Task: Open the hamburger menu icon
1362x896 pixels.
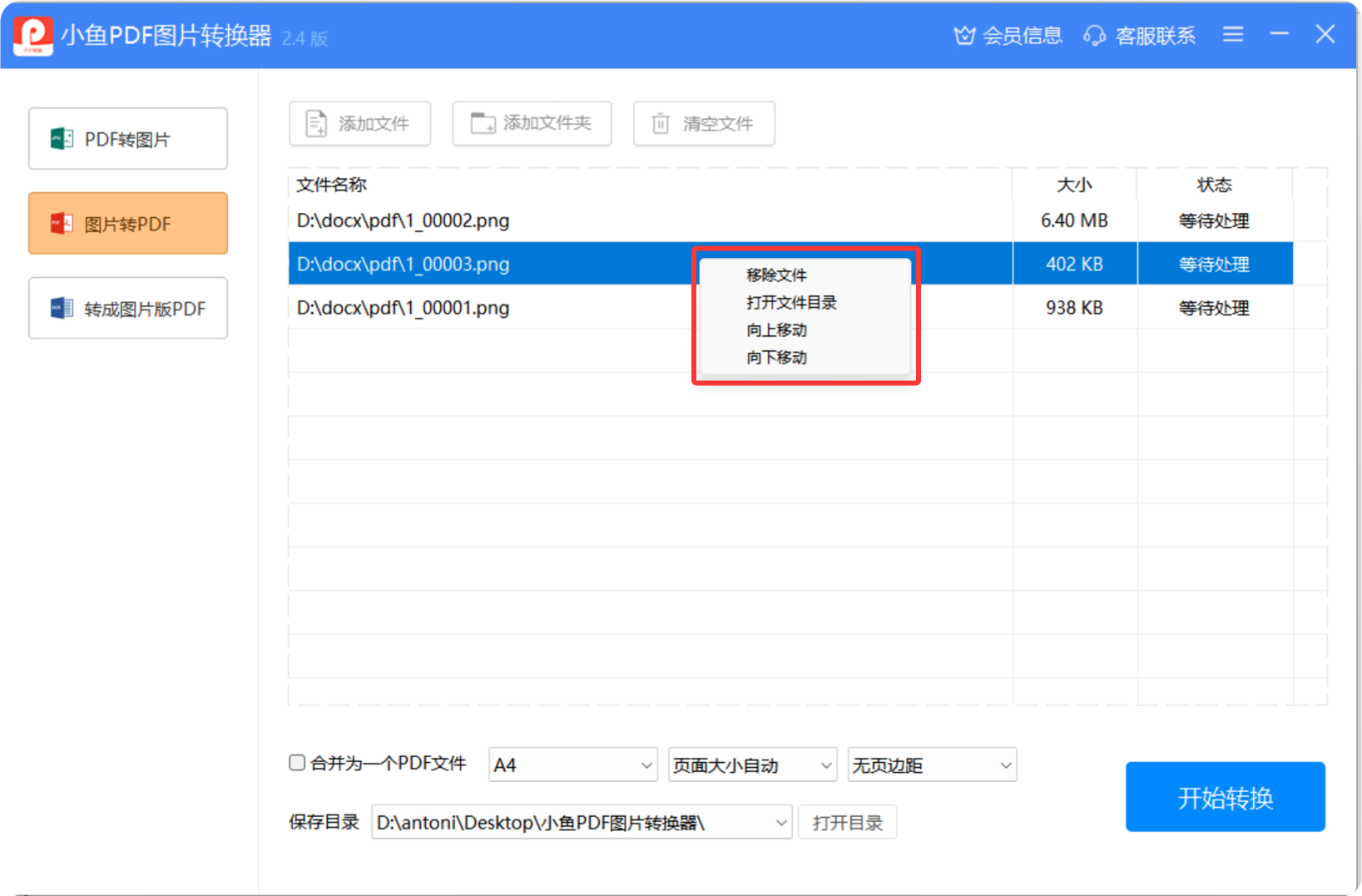Action: [x=1233, y=35]
